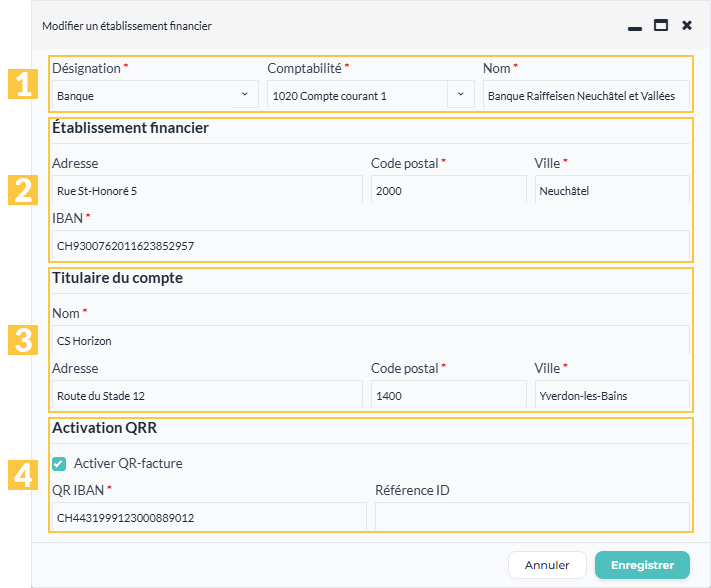711x588 pixels.
Task: Click the Rue St-Honoré 5 address field
Action: pyautogui.click(x=207, y=190)
